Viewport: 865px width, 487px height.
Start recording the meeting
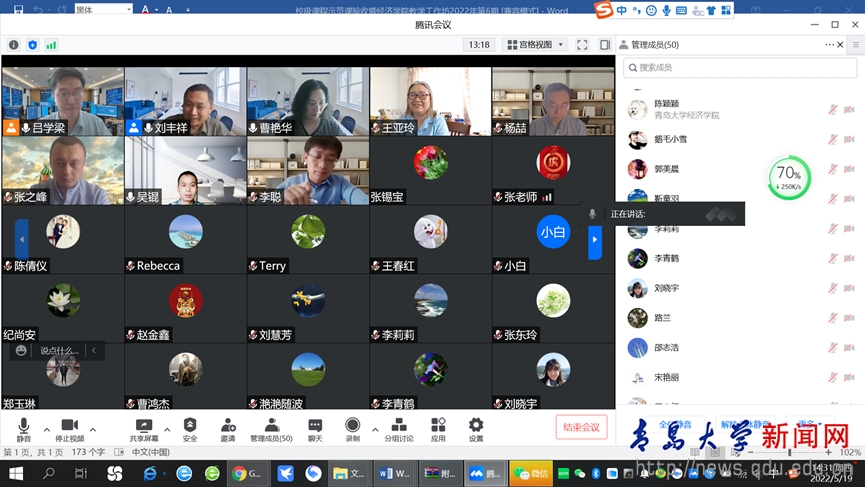point(352,427)
